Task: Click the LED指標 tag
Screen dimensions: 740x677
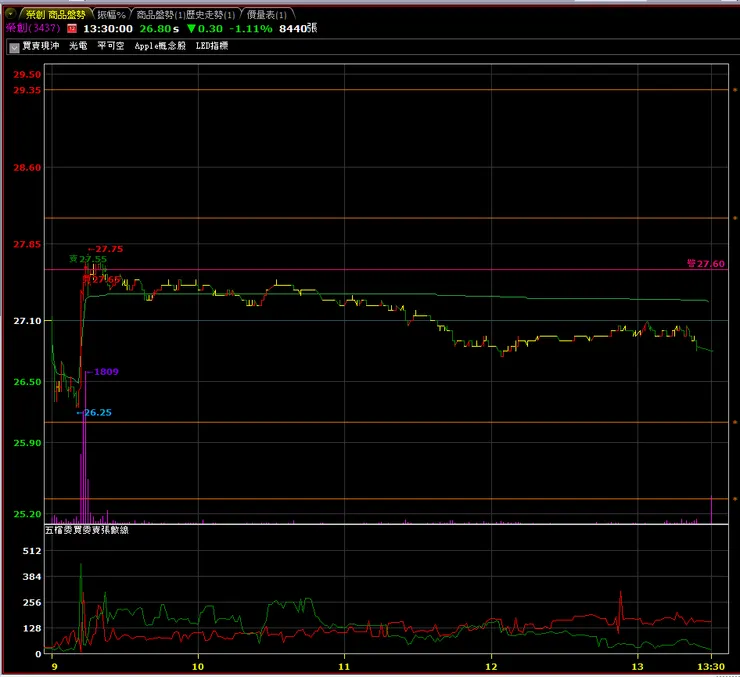Action: coord(212,46)
